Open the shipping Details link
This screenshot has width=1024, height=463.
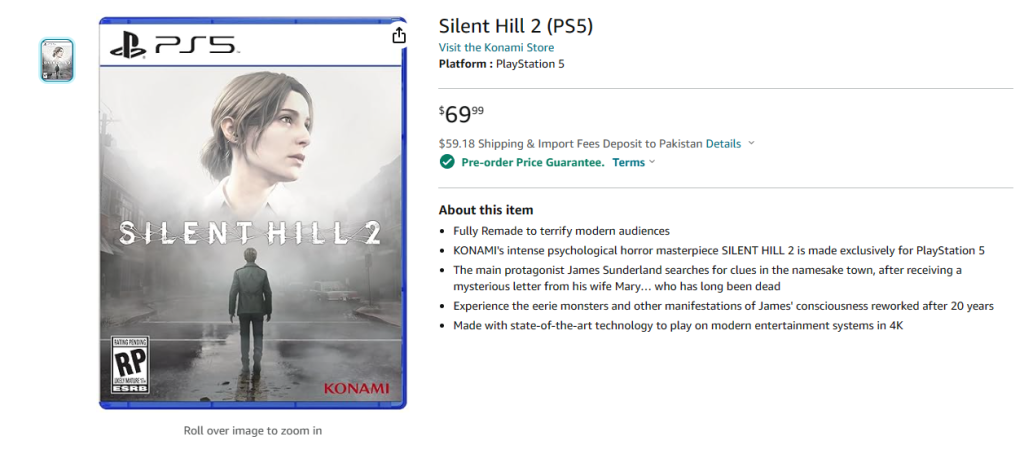point(723,144)
